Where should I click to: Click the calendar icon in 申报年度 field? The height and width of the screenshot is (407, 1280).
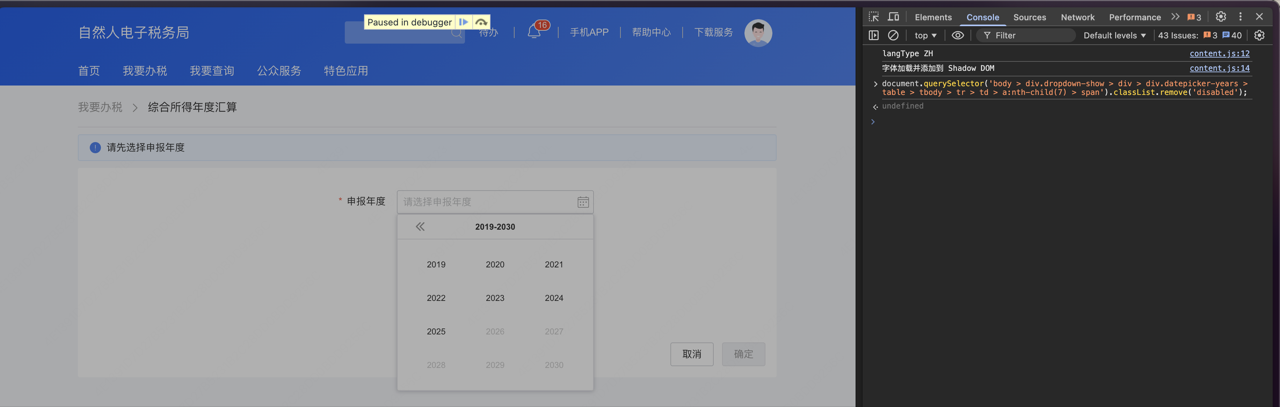pos(583,202)
